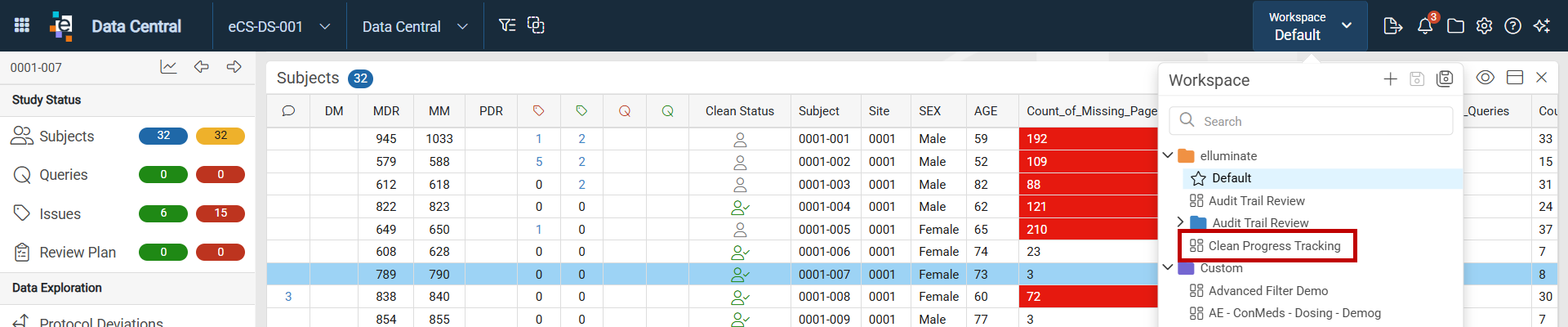This screenshot has width=1568, height=327.
Task: Click the filter list icon in header
Action: [507, 25]
